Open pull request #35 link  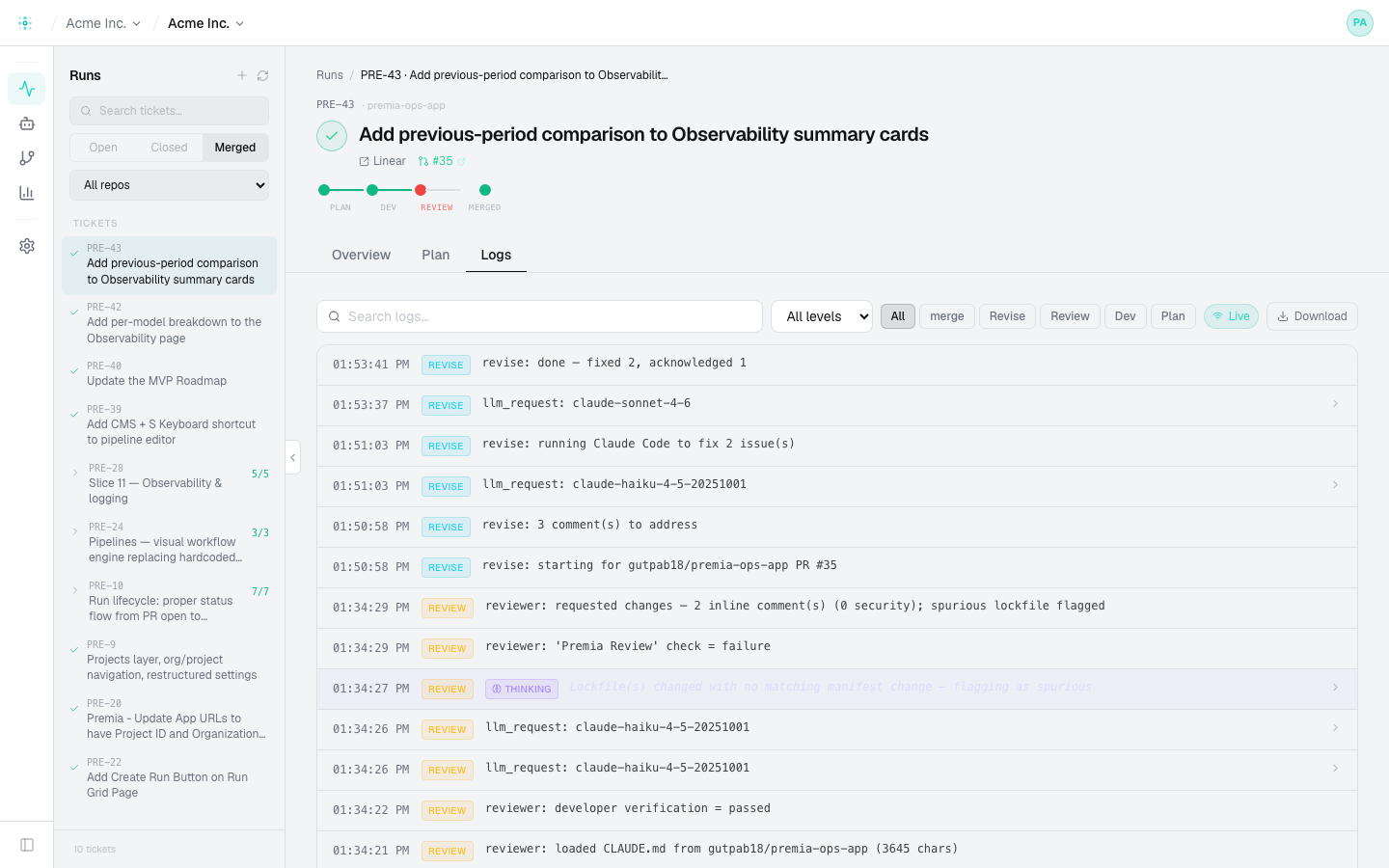pos(442,161)
